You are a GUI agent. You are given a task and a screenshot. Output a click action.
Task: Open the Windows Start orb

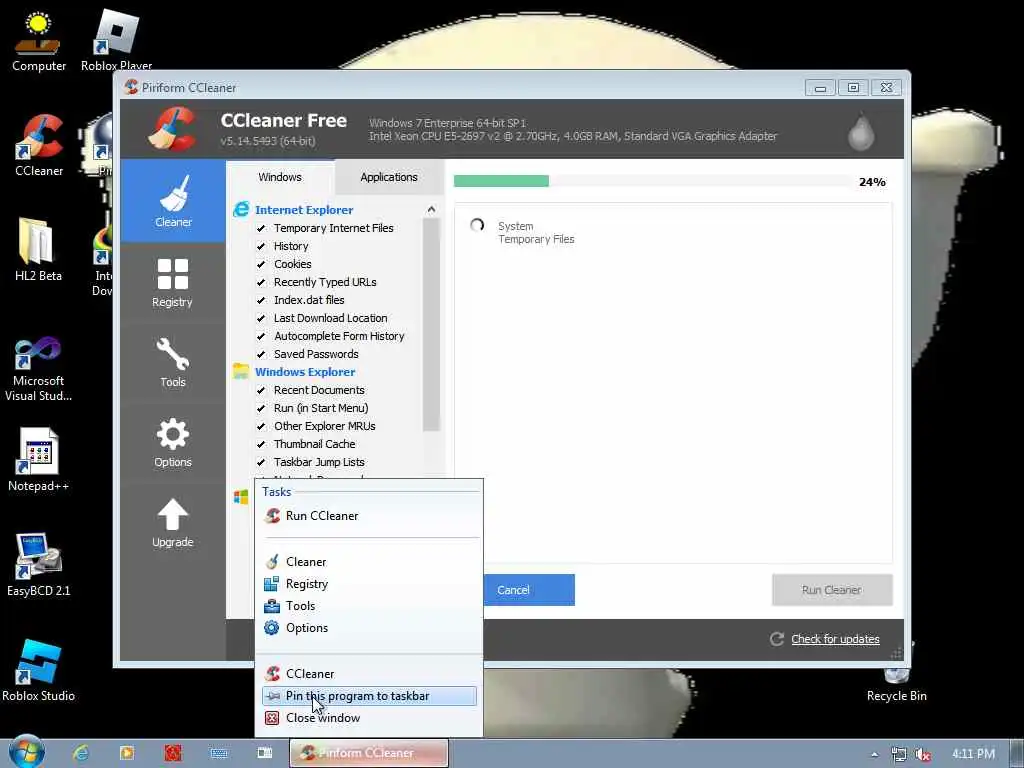pyautogui.click(x=26, y=752)
